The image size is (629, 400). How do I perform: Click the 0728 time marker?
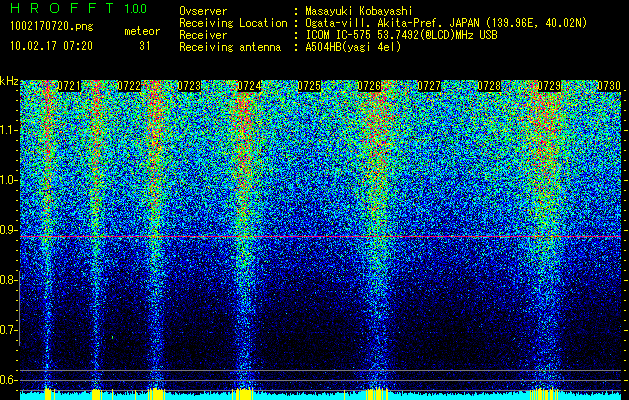(x=489, y=86)
